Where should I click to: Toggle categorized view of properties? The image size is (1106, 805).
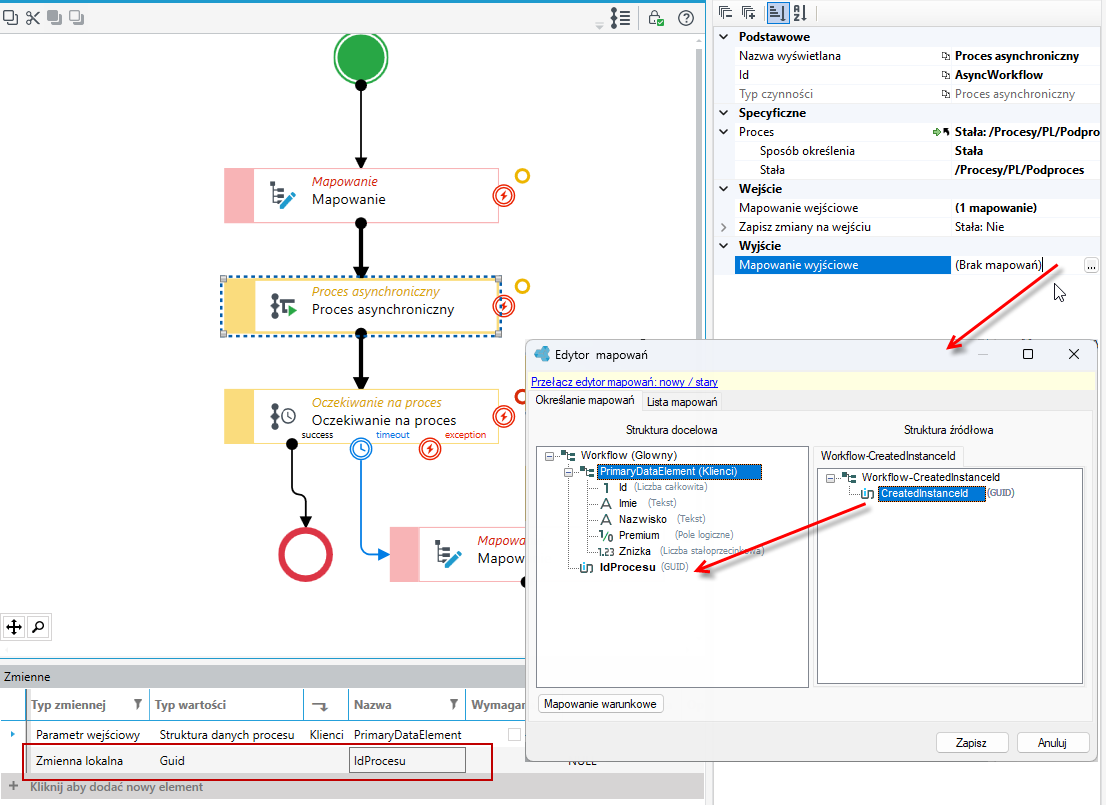777,12
